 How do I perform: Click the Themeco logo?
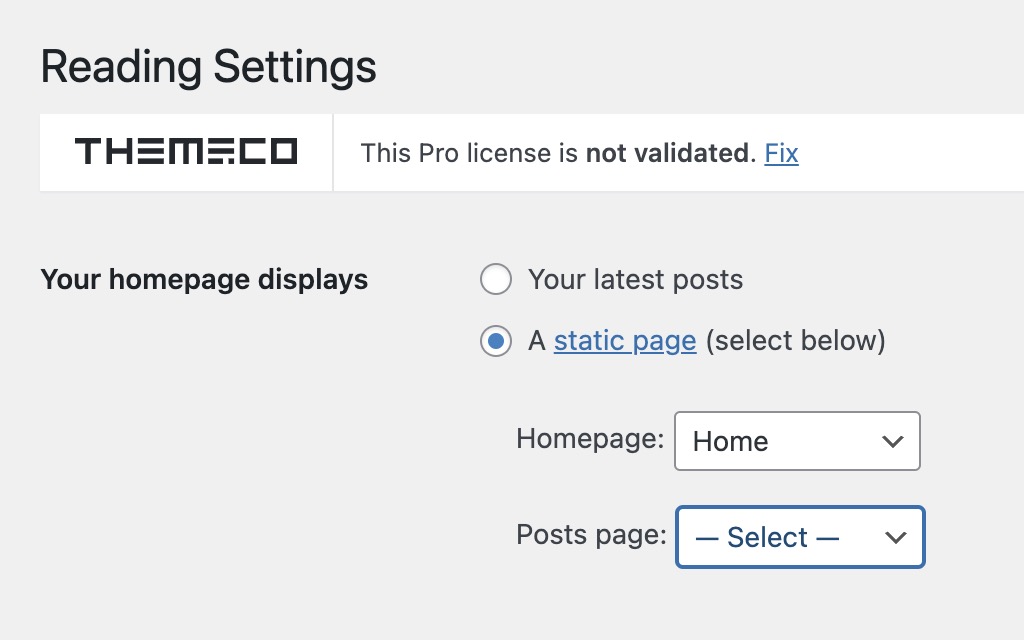tap(186, 152)
